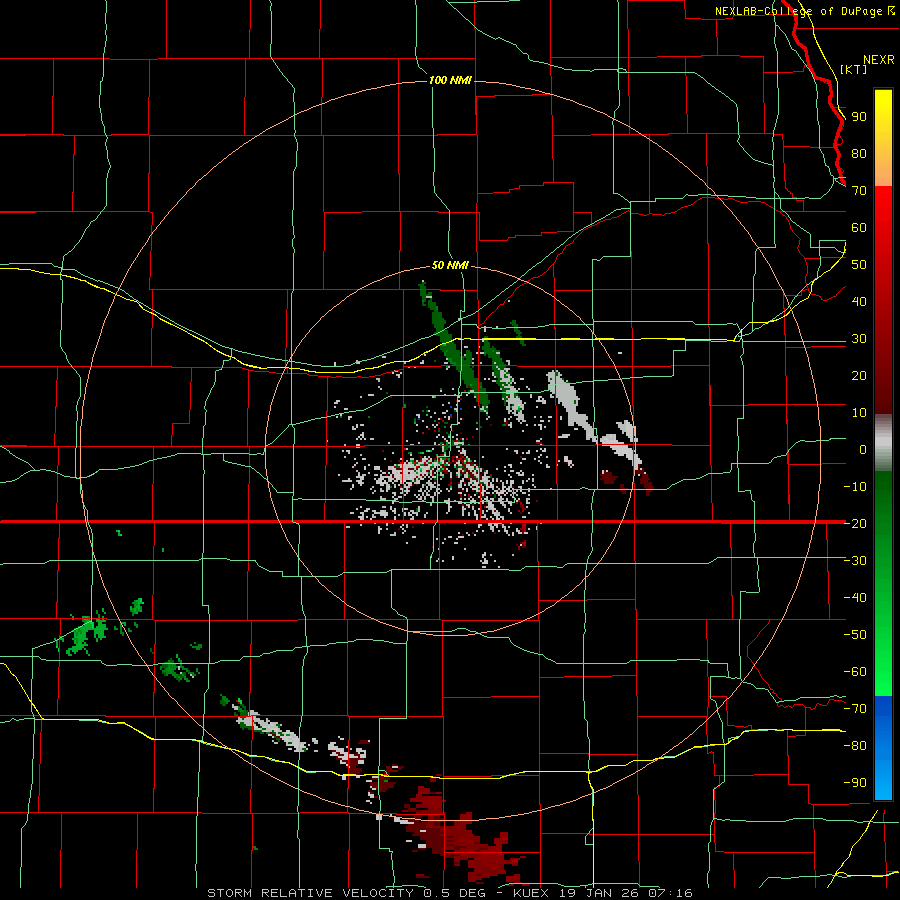Click the positive 90 scale value

[859, 117]
